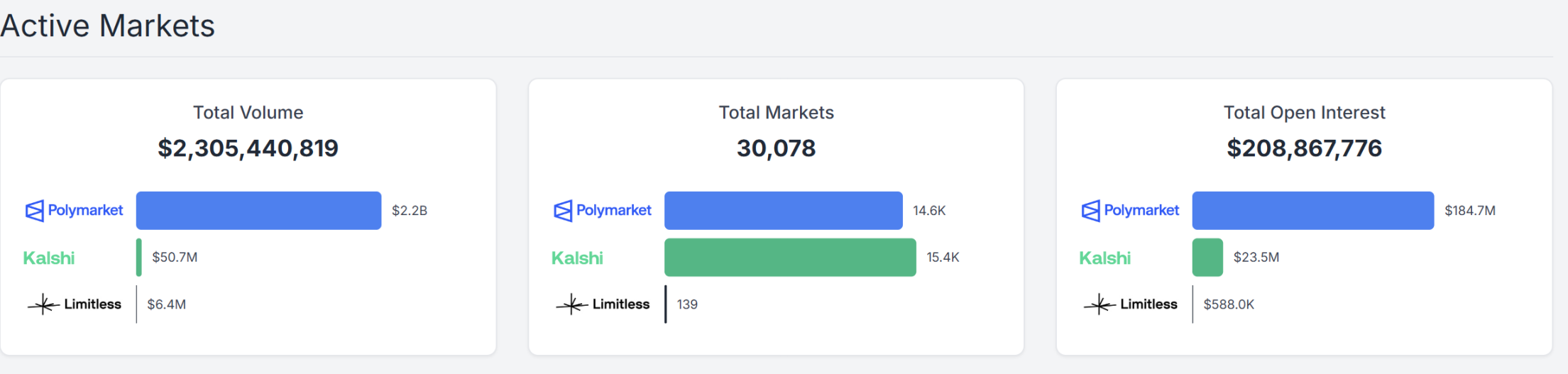Click Polymarket logo in Total Markets card
Viewport: 1568px width, 374px height.
pyautogui.click(x=603, y=211)
